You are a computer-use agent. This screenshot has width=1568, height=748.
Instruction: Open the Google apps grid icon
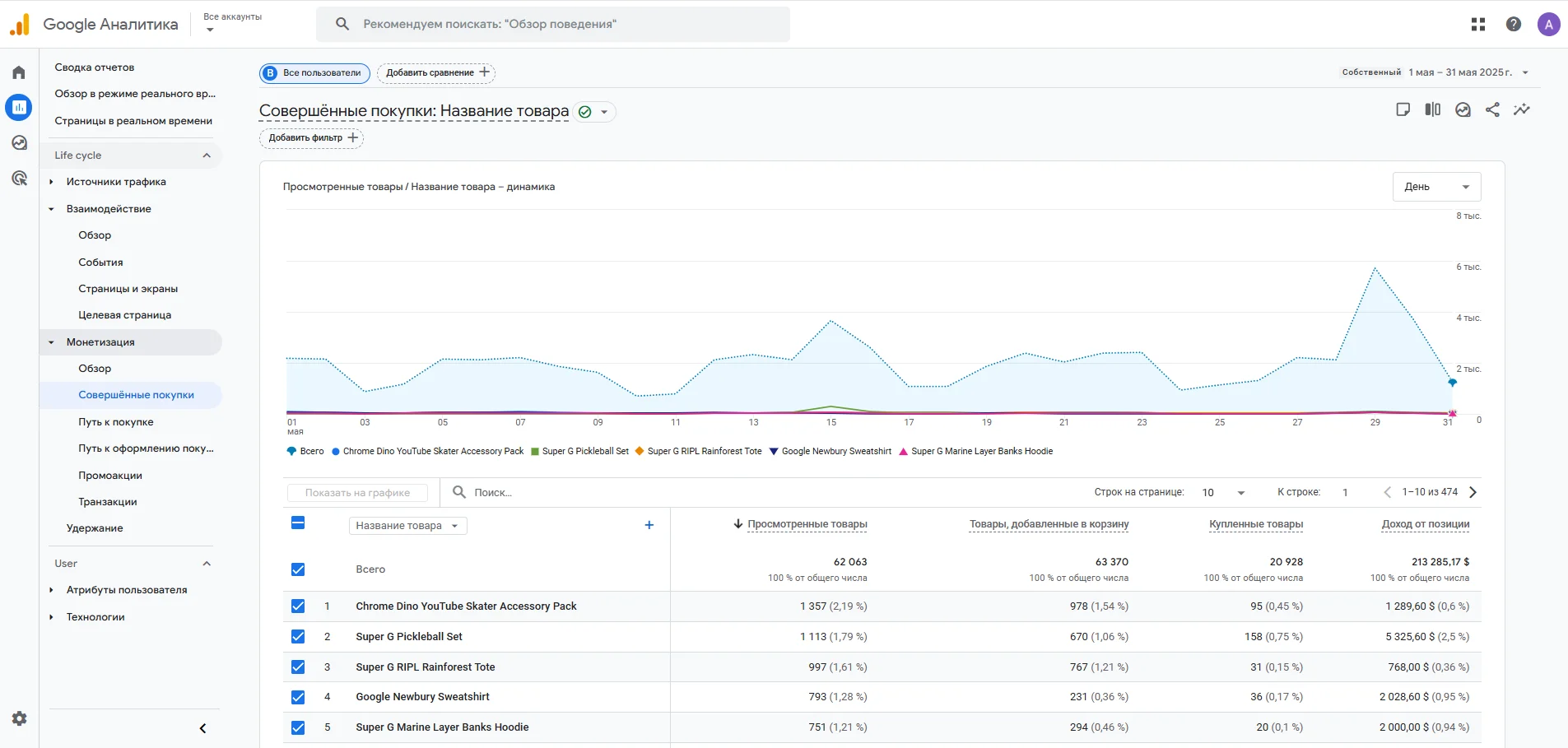1478,25
